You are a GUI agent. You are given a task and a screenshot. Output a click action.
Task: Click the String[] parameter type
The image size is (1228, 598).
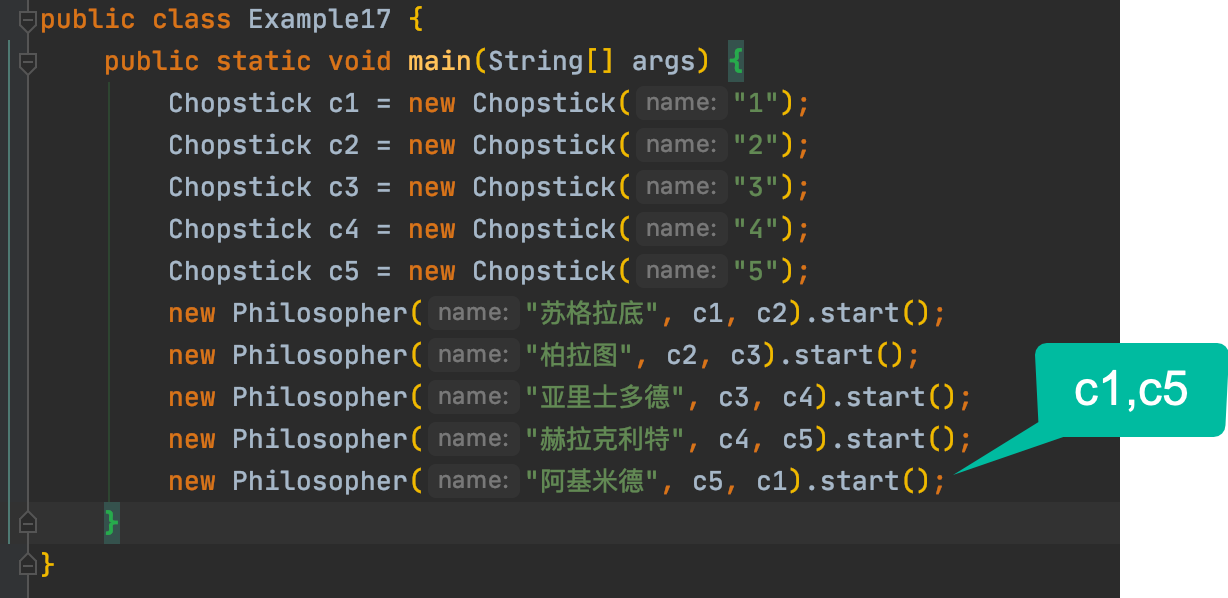click(551, 61)
